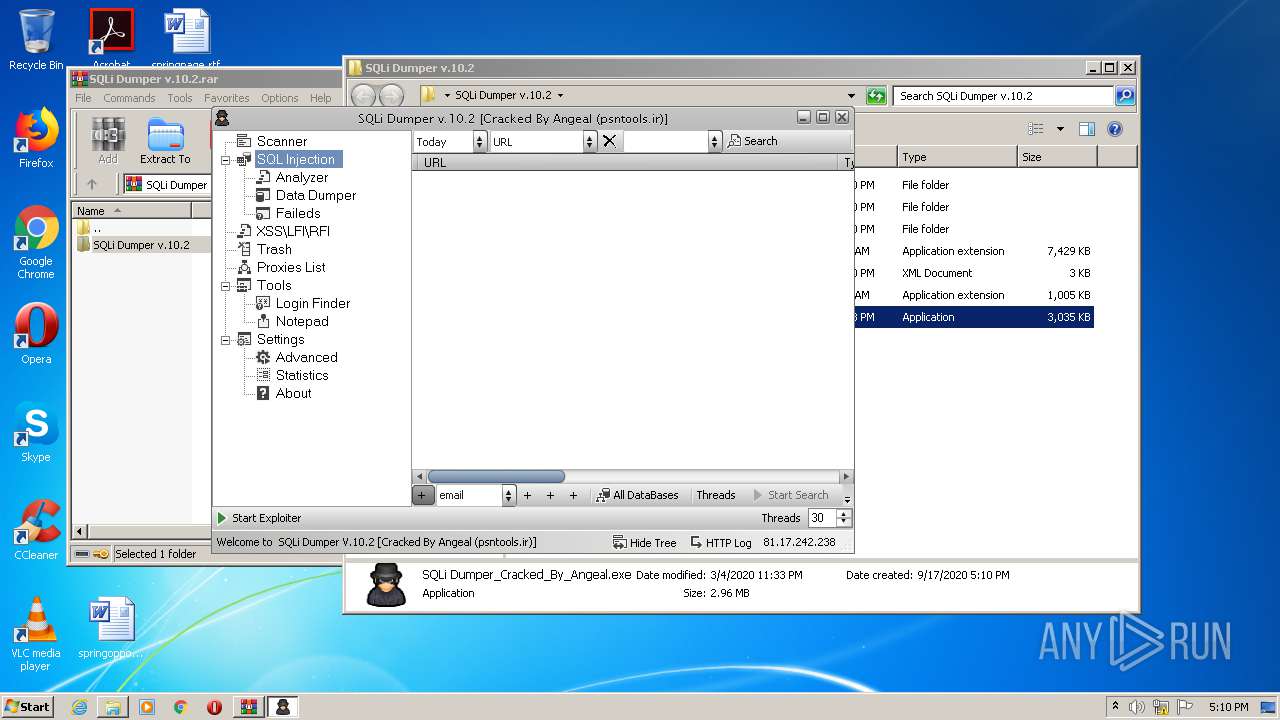Select the 3,035 KB Application row in Explorer

pyautogui.click(x=975, y=317)
